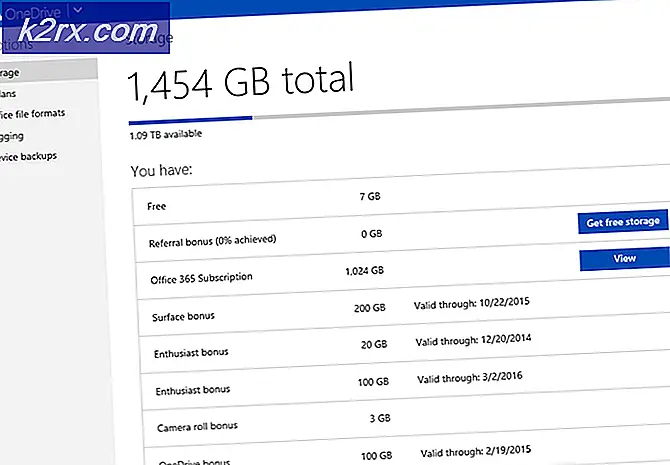The image size is (670, 465).
Task: Select 'Office 365 Subscription' row label
Action: pyautogui.click(x=201, y=278)
